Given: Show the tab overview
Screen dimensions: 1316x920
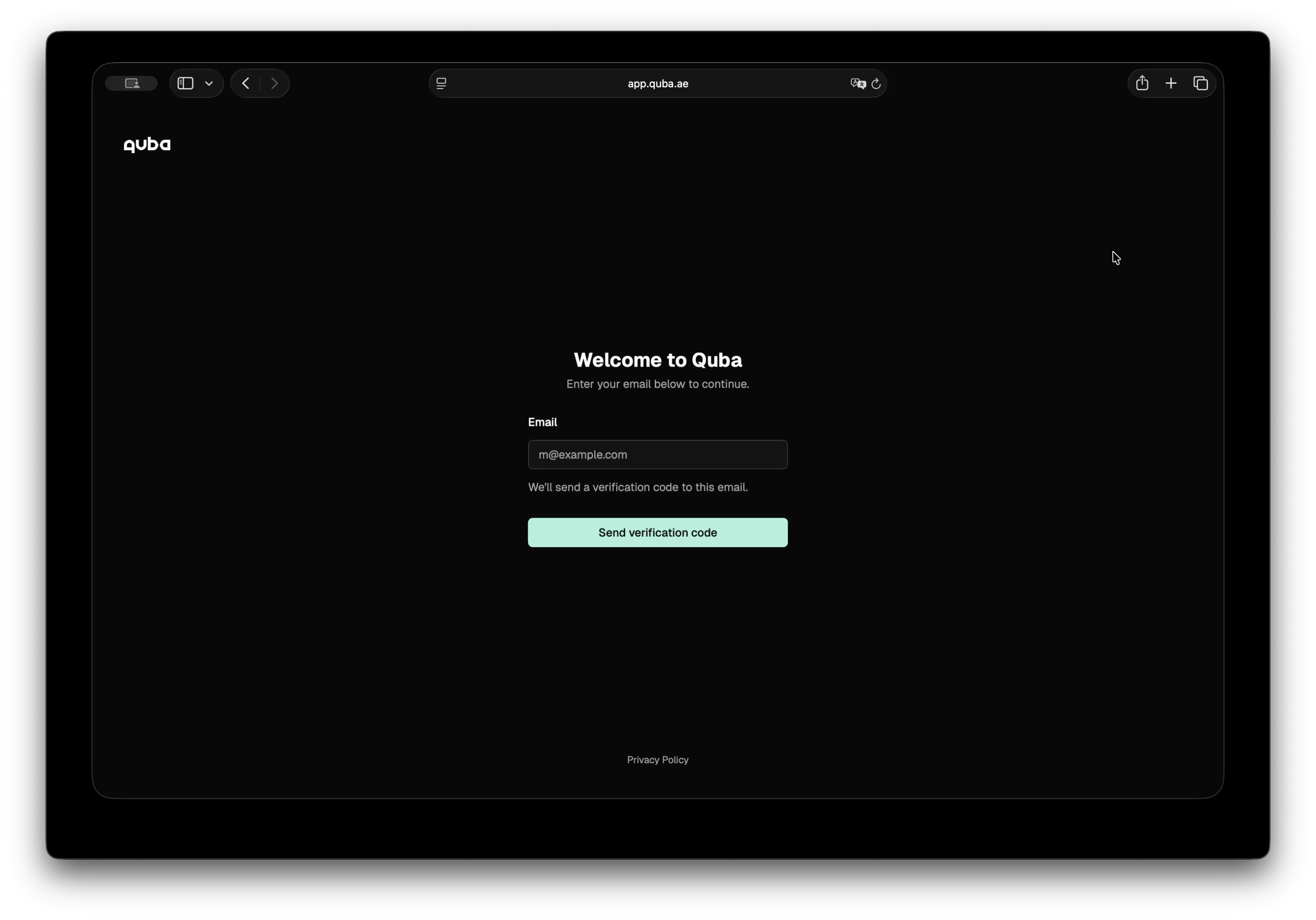Looking at the screenshot, I should pyautogui.click(x=1200, y=83).
